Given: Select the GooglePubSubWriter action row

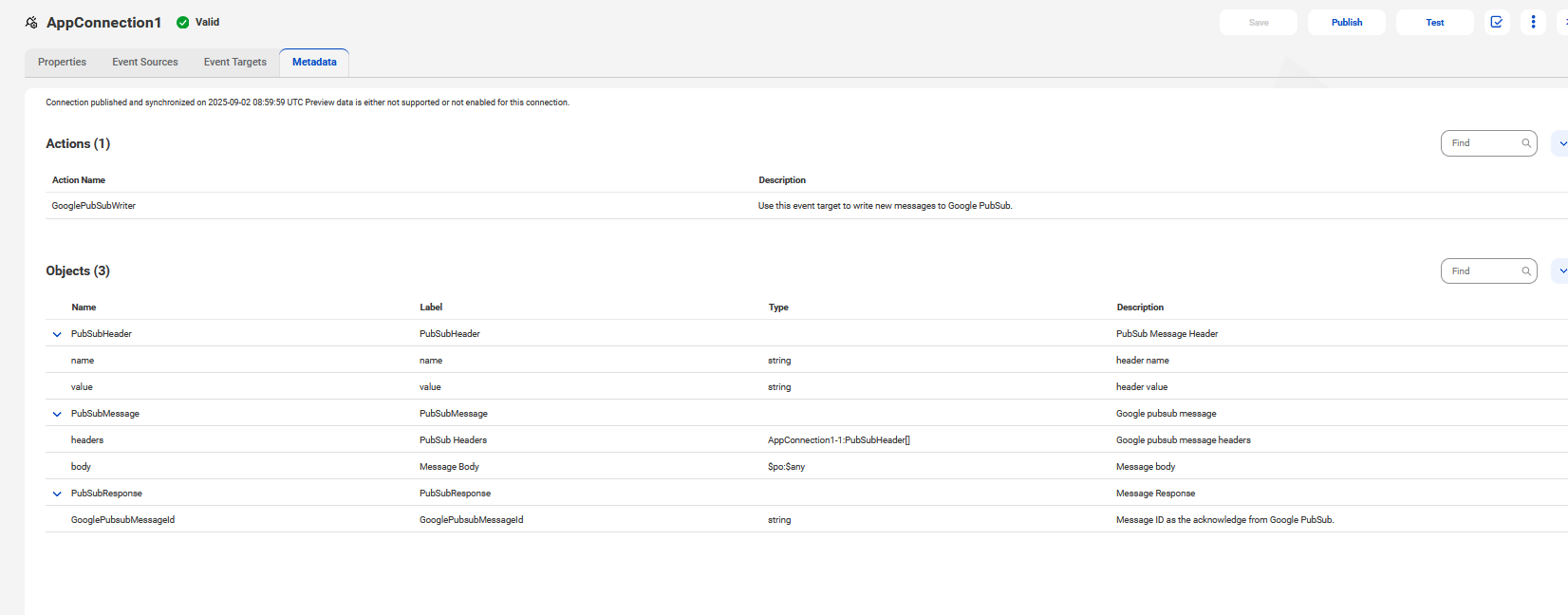Looking at the screenshot, I should tap(807, 206).
